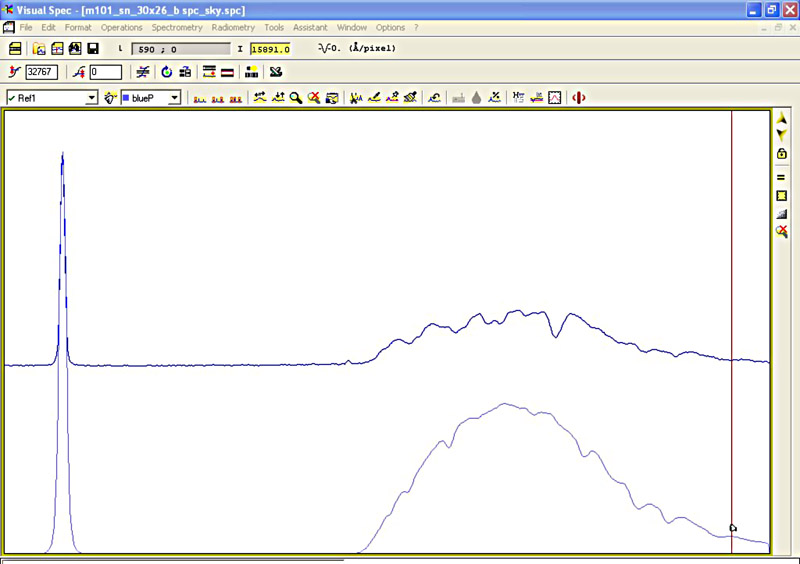Open the blueP color dropdown
800x564 pixels.
click(174, 98)
